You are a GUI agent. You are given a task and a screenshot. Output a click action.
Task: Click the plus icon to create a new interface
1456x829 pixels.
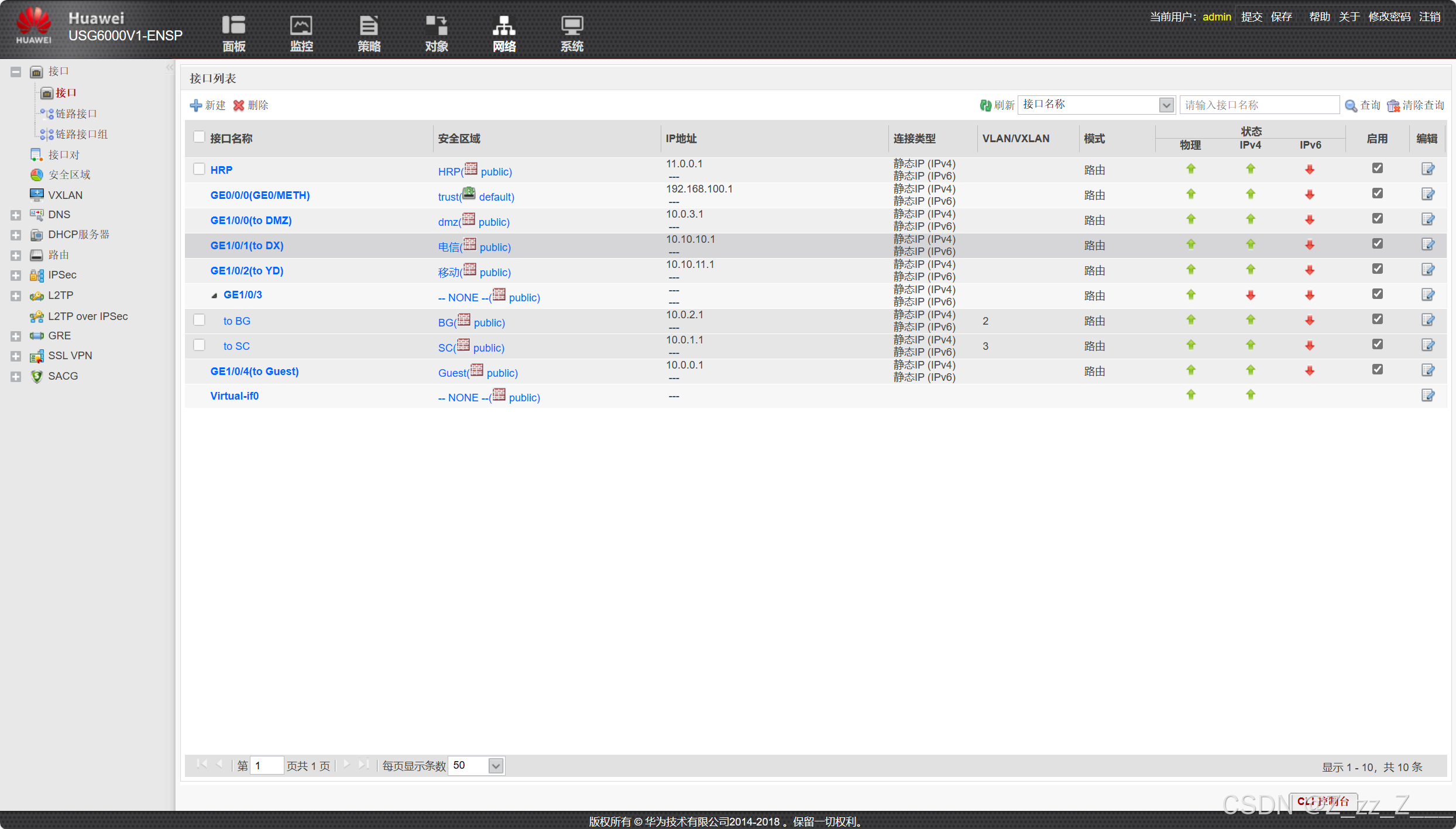(x=196, y=105)
